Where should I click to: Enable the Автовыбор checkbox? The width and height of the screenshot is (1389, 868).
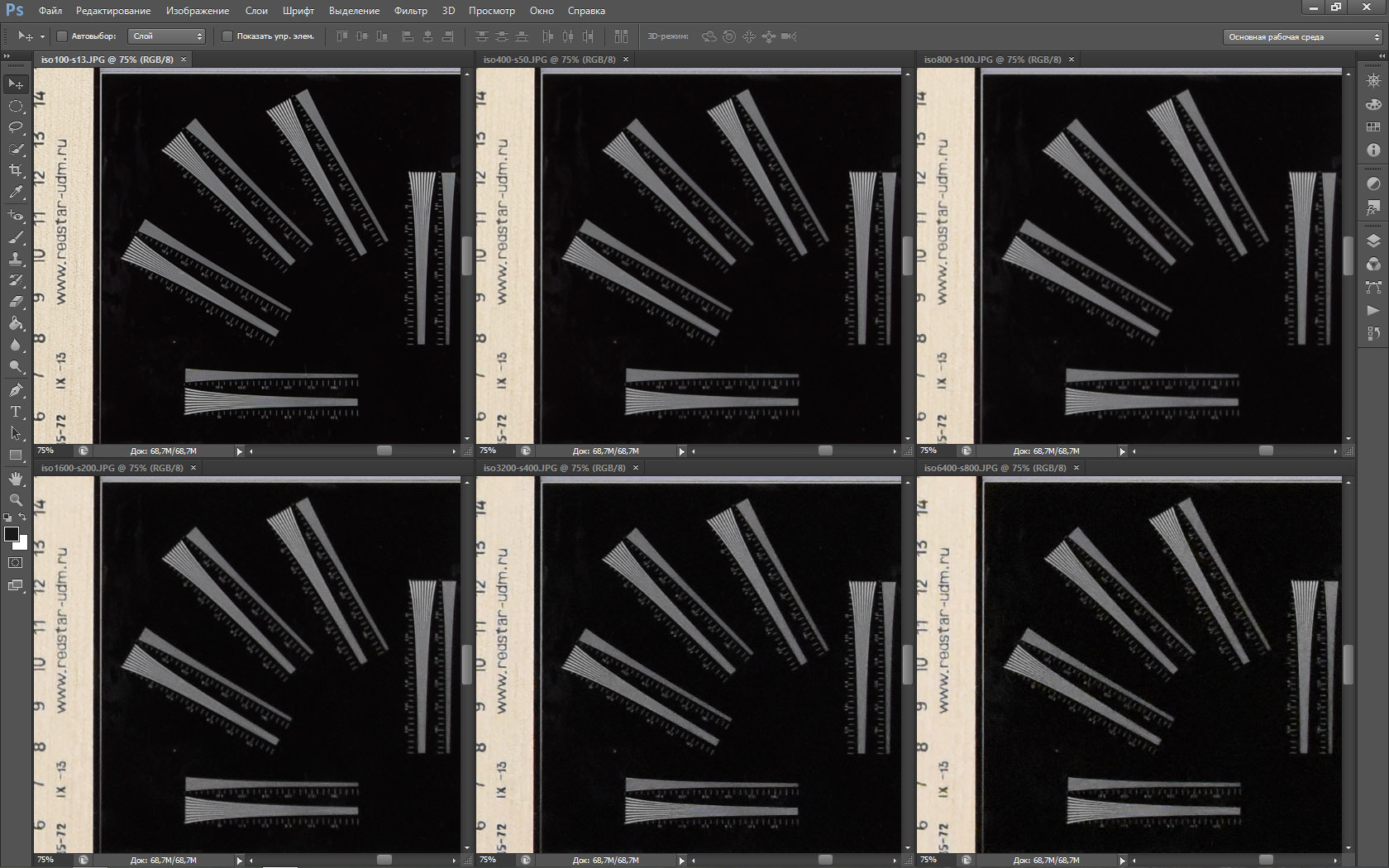(61, 36)
